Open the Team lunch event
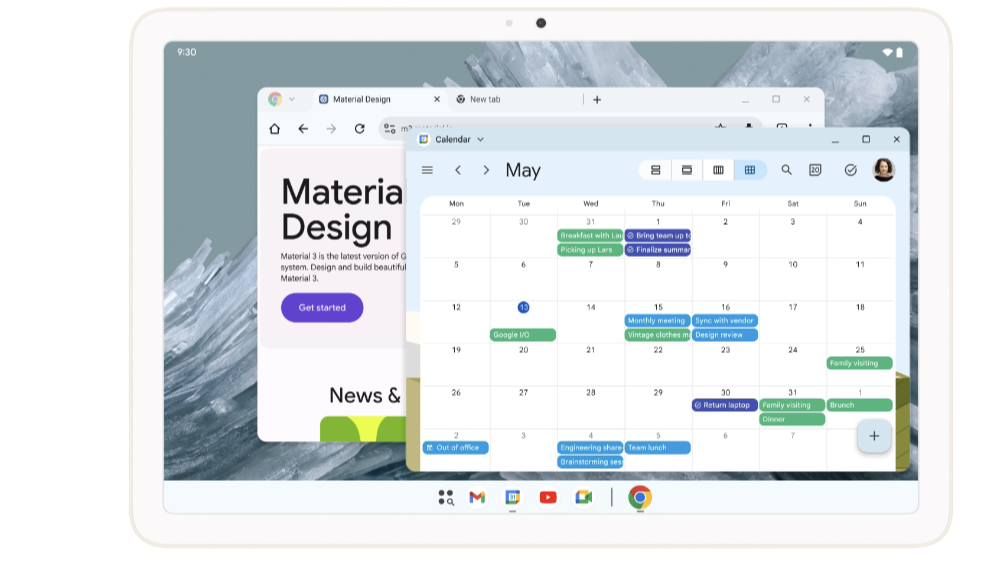Viewport: 1000px width, 562px height. pos(658,448)
